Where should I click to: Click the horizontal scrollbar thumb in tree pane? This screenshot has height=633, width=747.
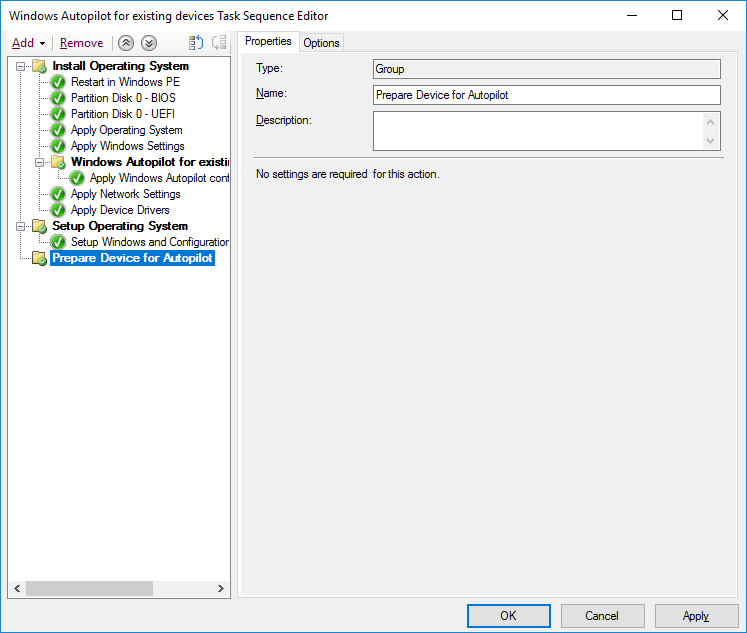[x=90, y=589]
